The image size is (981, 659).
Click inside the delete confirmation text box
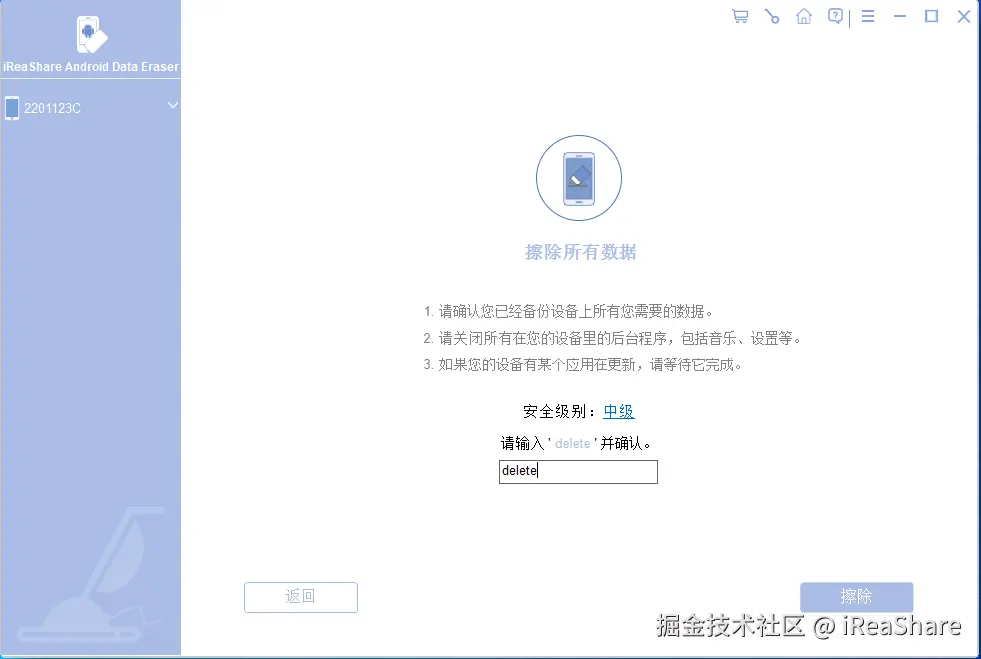click(578, 471)
